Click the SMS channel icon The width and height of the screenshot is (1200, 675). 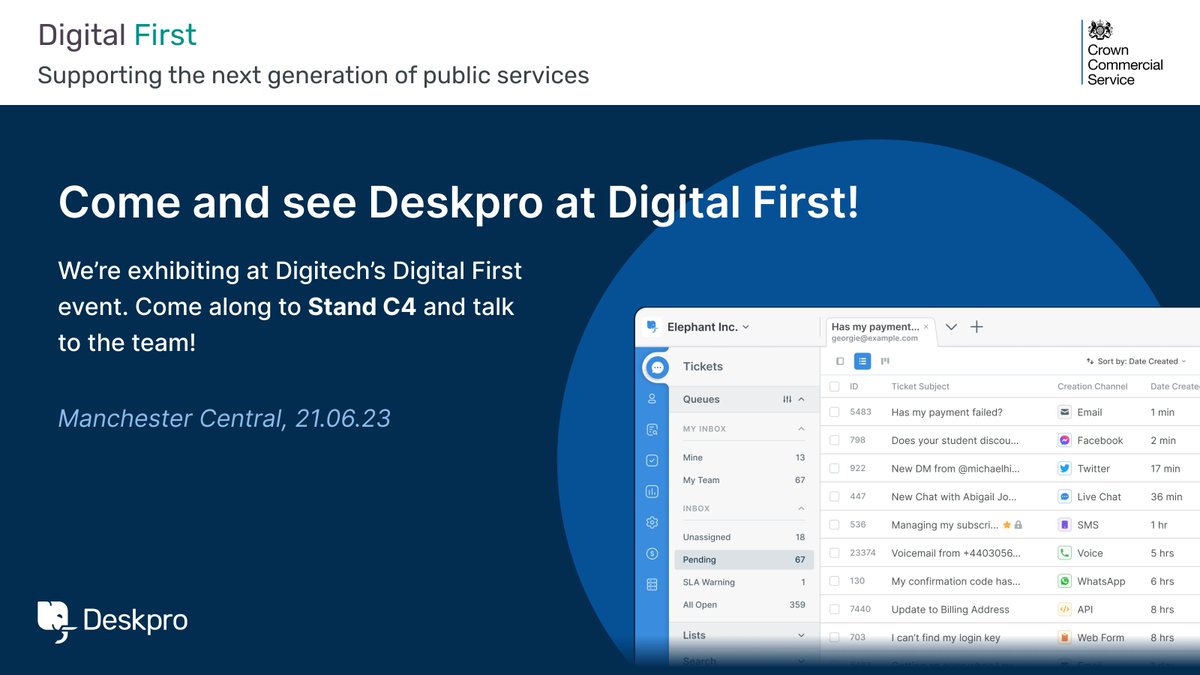tap(1065, 524)
